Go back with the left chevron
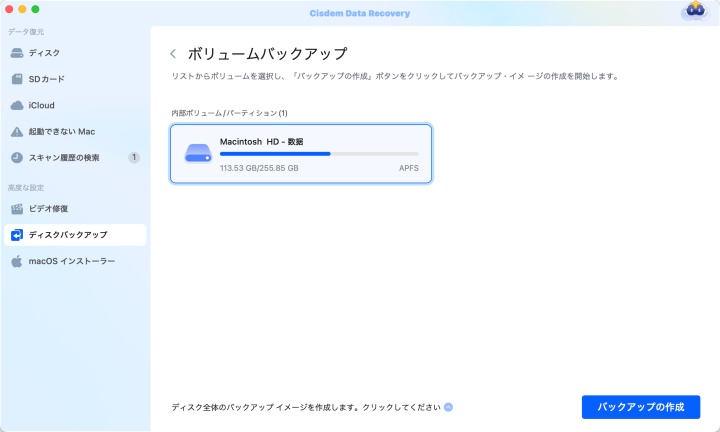This screenshot has height=432, width=720. 173,54
